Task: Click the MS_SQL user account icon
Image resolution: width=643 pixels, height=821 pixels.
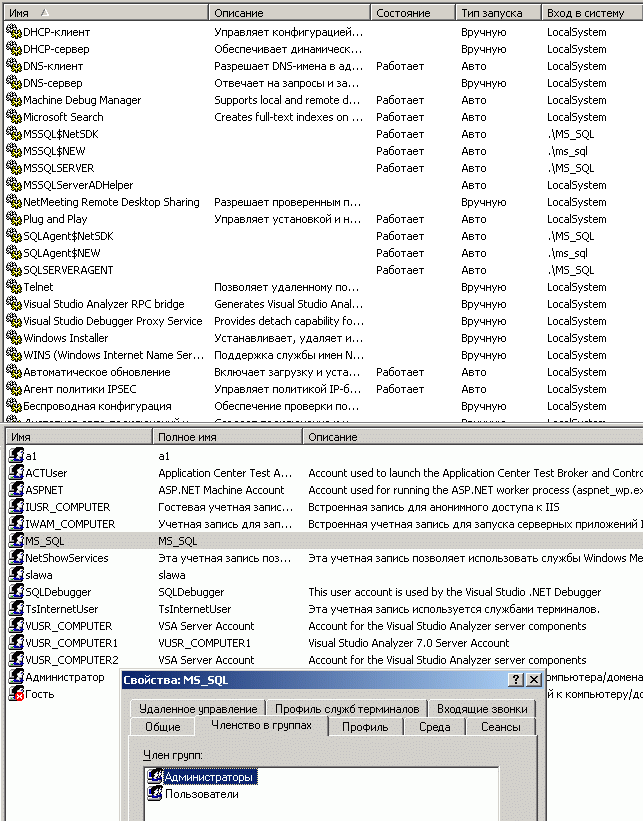Action: click(x=16, y=541)
